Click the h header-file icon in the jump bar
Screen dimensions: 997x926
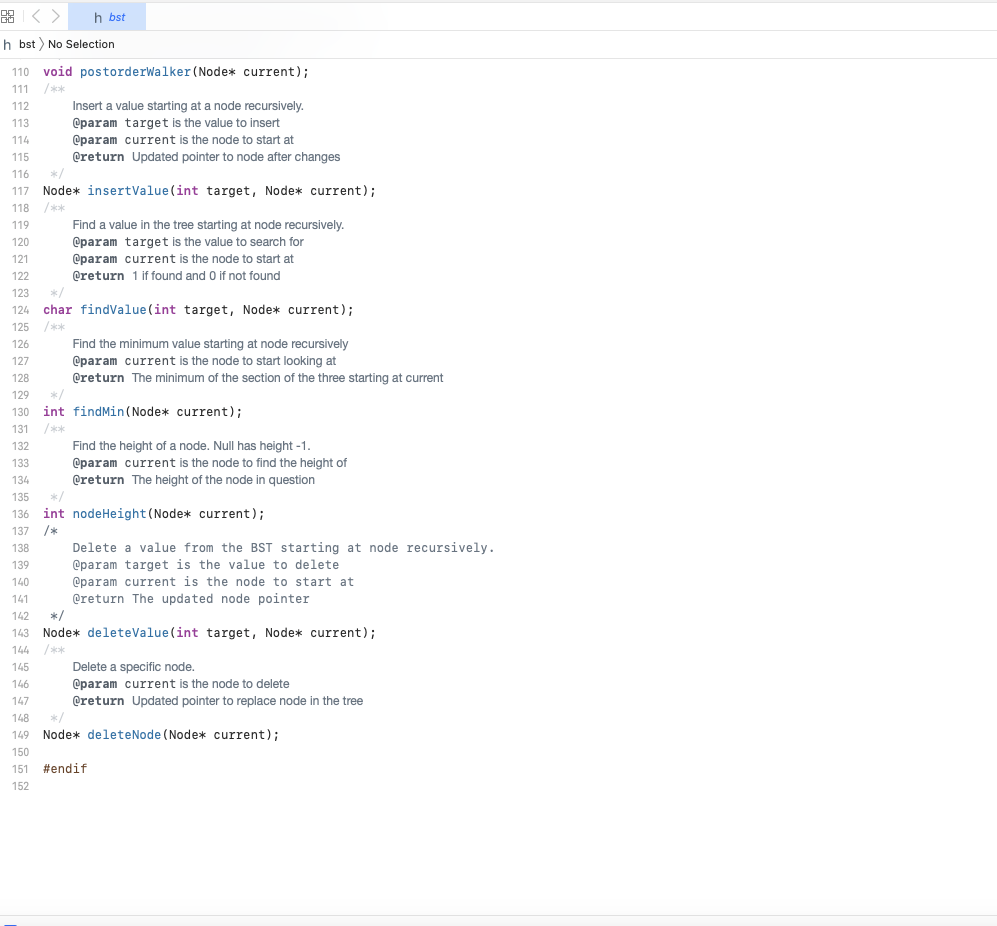click(x=7, y=44)
